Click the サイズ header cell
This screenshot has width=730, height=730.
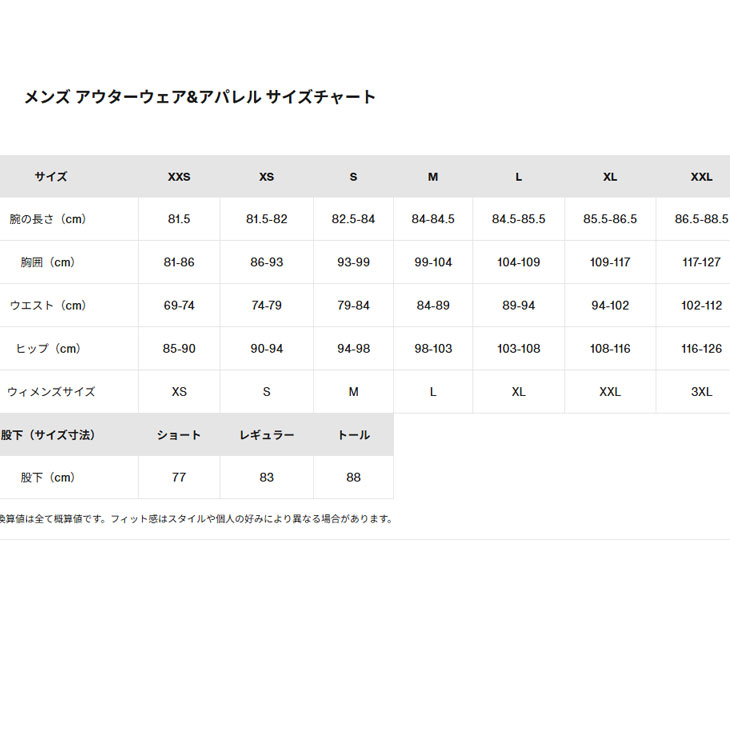click(51, 176)
